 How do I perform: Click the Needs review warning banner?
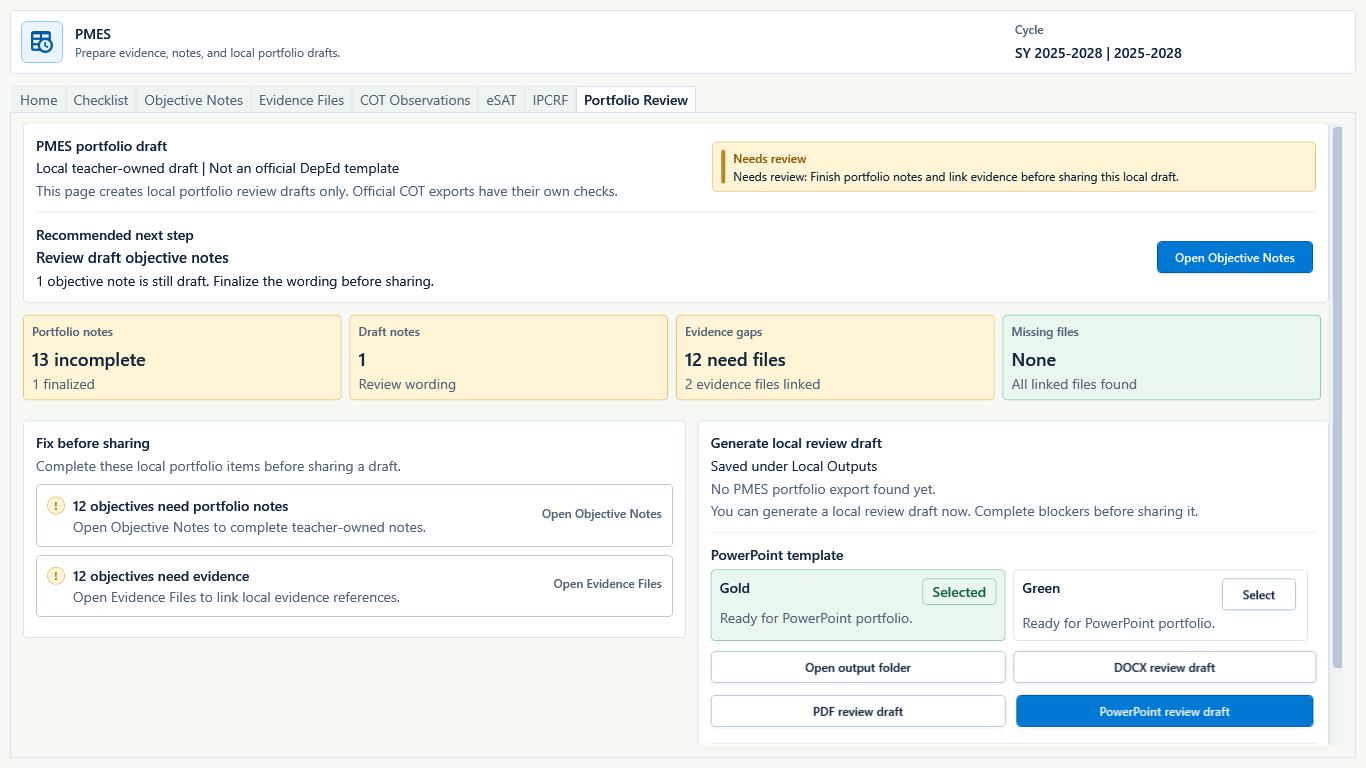pos(1014,167)
